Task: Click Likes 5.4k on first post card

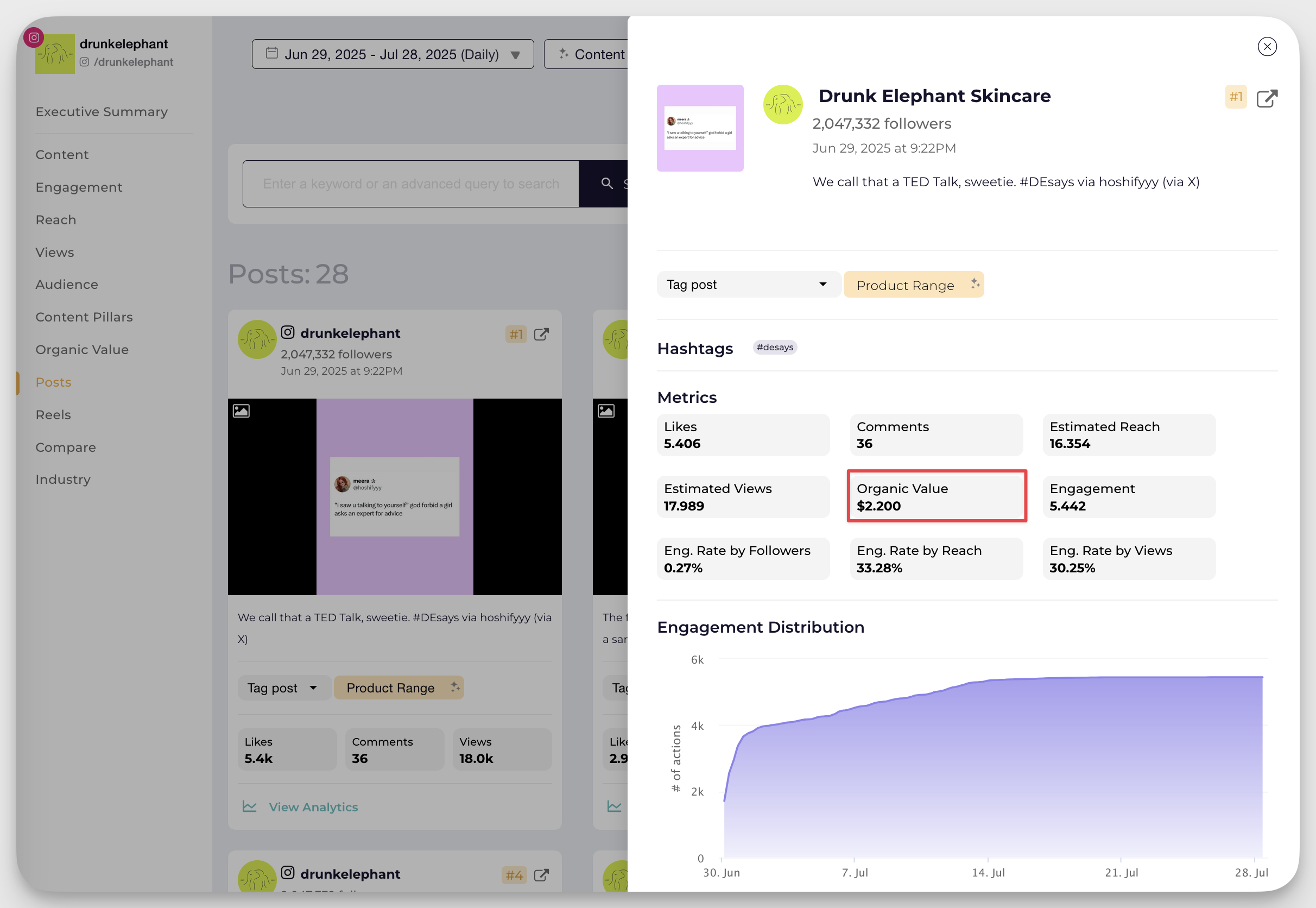Action: 287,750
